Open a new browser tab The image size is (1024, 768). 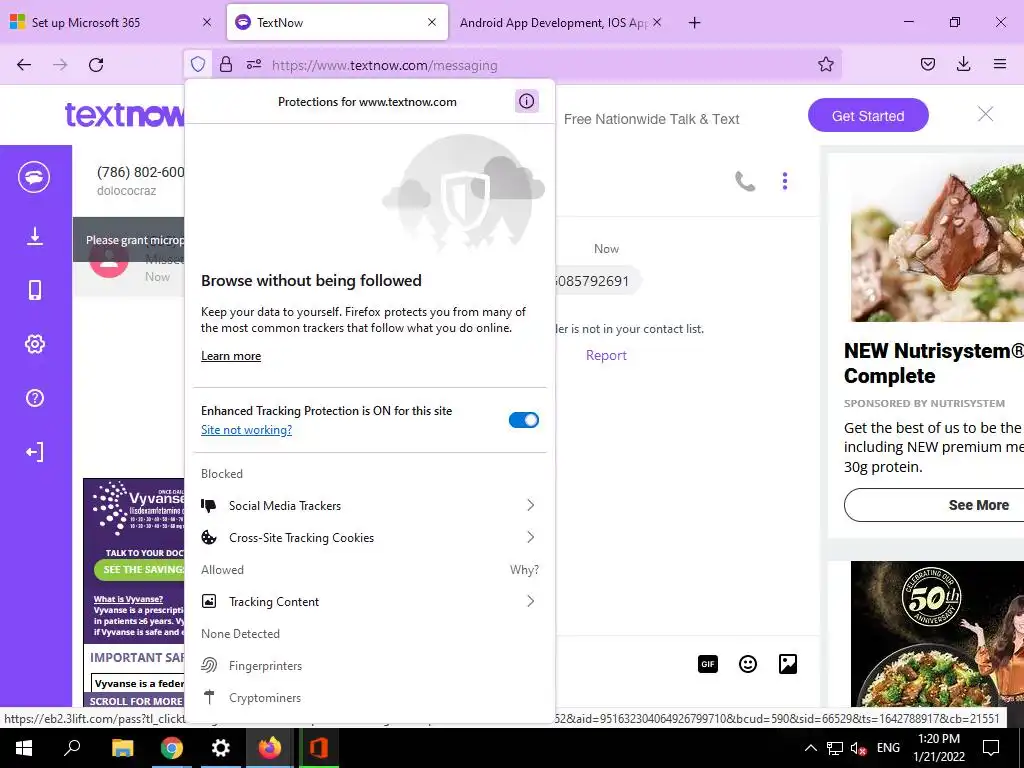[695, 23]
